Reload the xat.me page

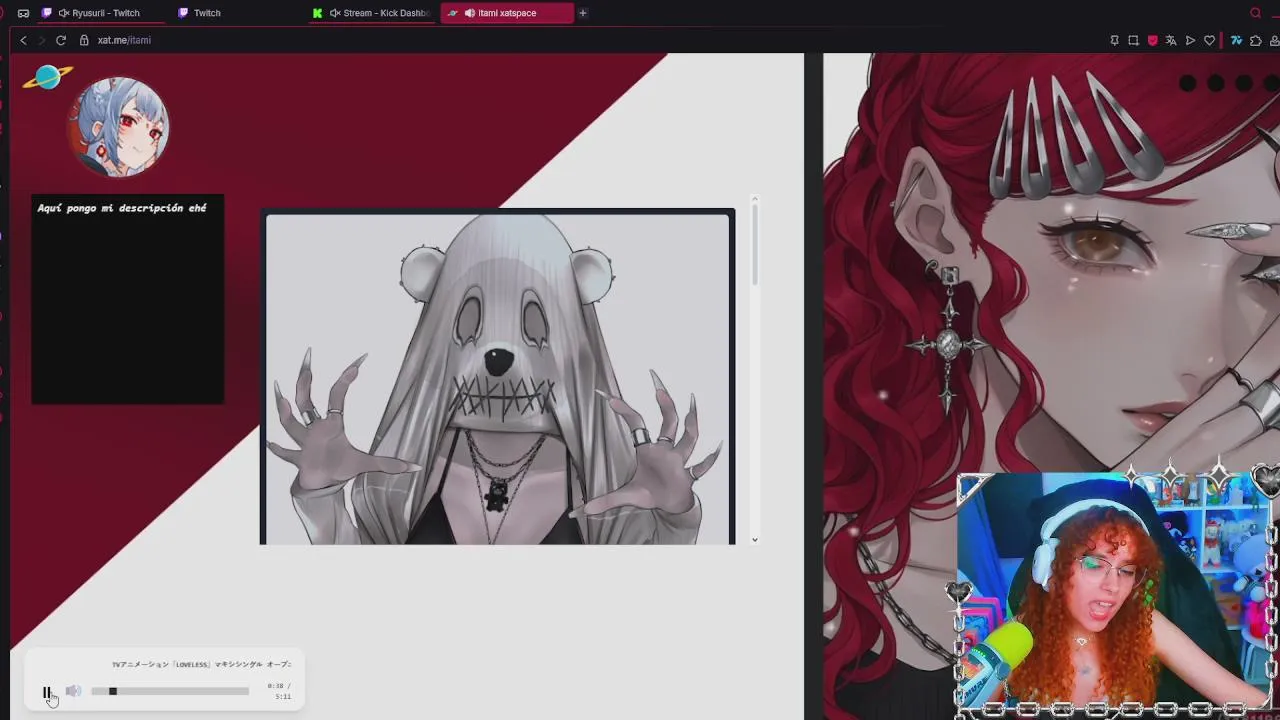click(x=61, y=40)
